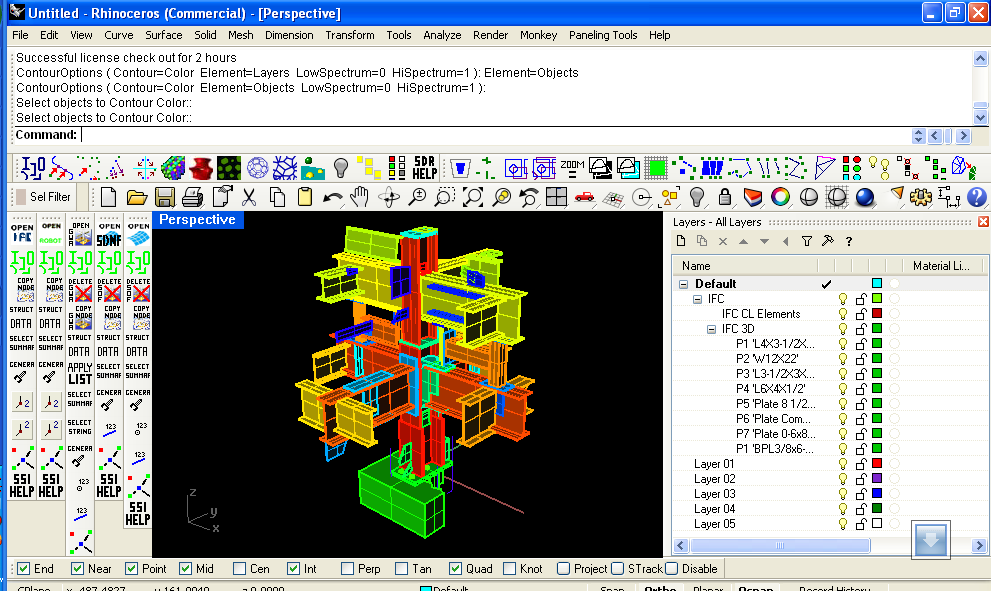Open the Monkey menu
991x591 pixels.
tap(538, 35)
